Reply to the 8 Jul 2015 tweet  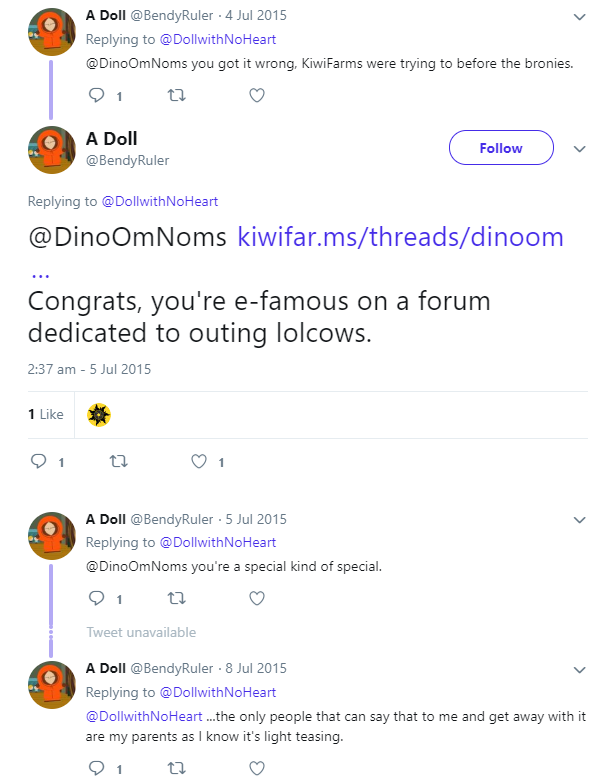pos(97,768)
